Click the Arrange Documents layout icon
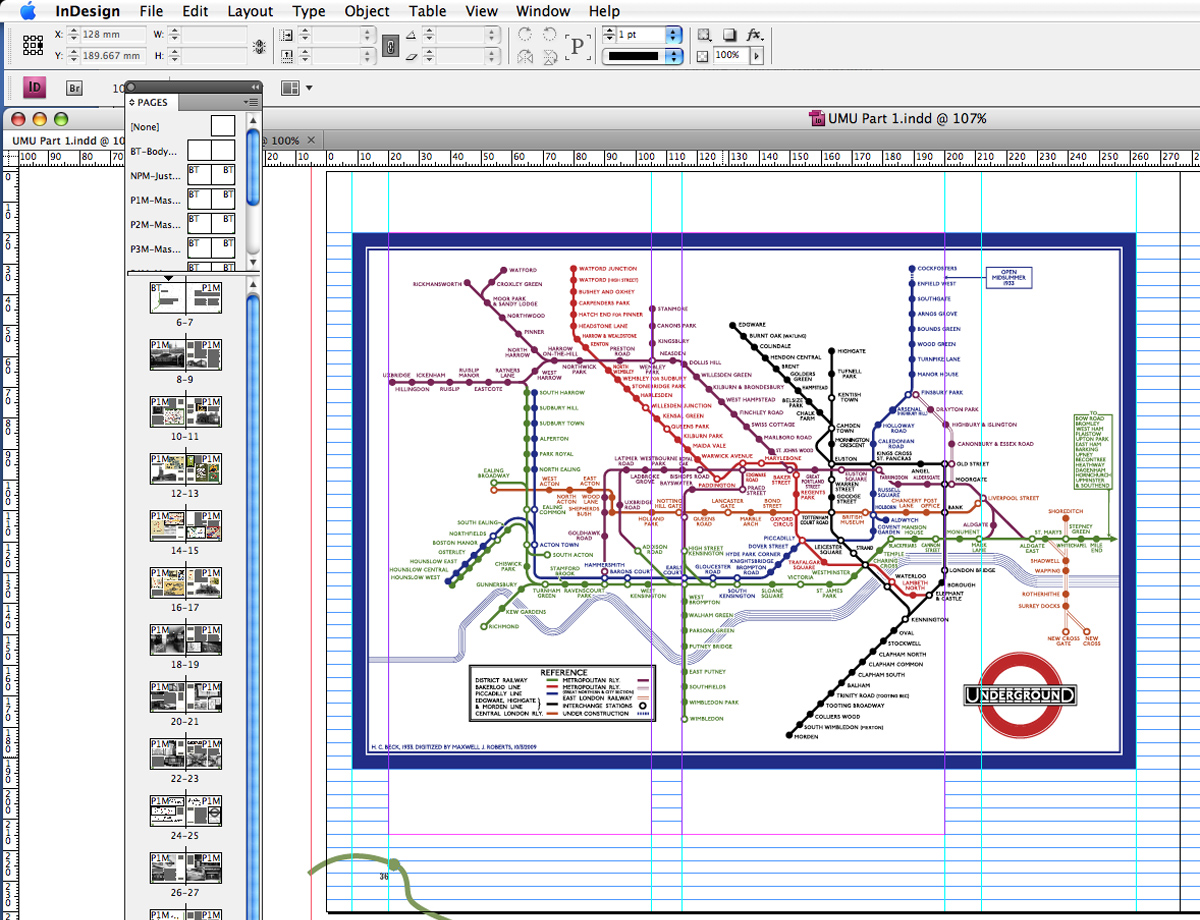The image size is (1200, 920). tap(290, 88)
